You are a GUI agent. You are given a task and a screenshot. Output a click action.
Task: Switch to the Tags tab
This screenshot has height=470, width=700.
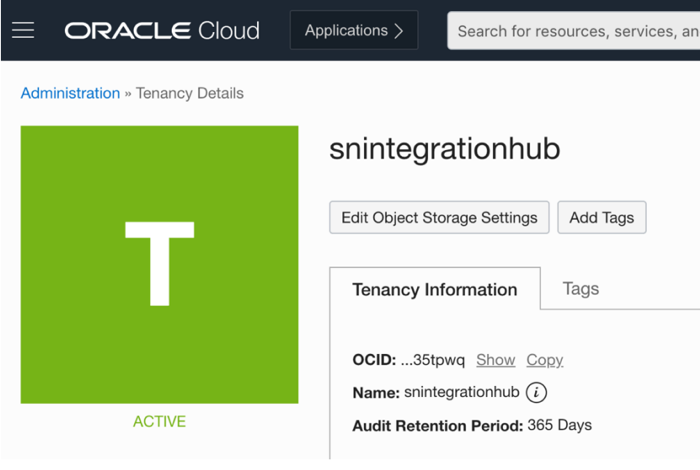point(580,289)
